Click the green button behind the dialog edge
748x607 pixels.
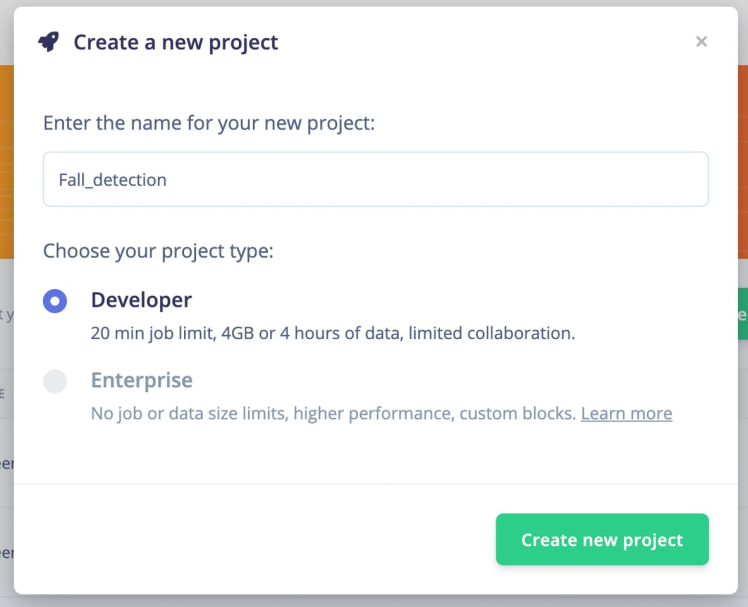(x=742, y=314)
